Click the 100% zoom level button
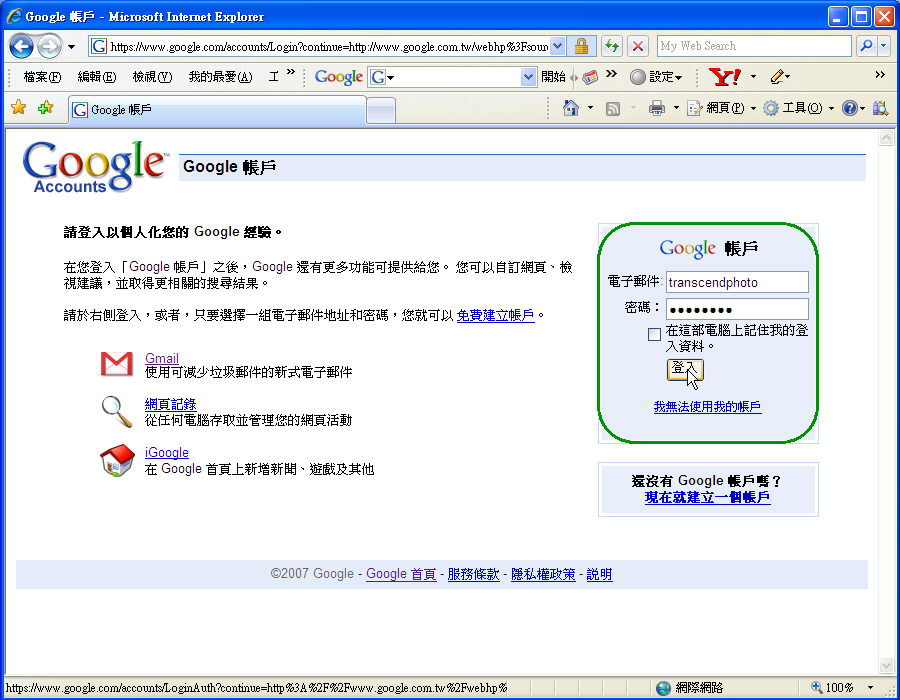Viewport: 900px width, 700px height. [832, 687]
